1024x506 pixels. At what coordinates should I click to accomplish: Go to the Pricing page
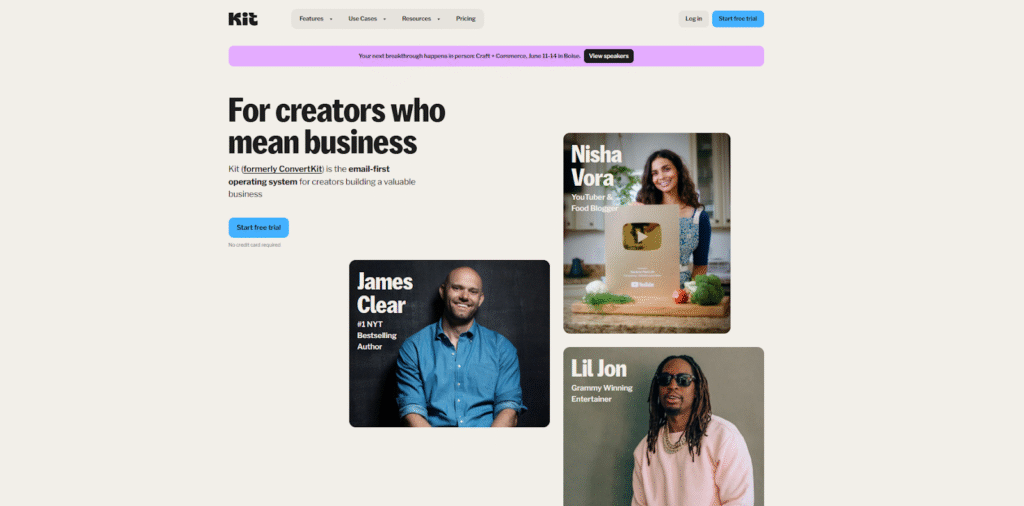click(466, 19)
